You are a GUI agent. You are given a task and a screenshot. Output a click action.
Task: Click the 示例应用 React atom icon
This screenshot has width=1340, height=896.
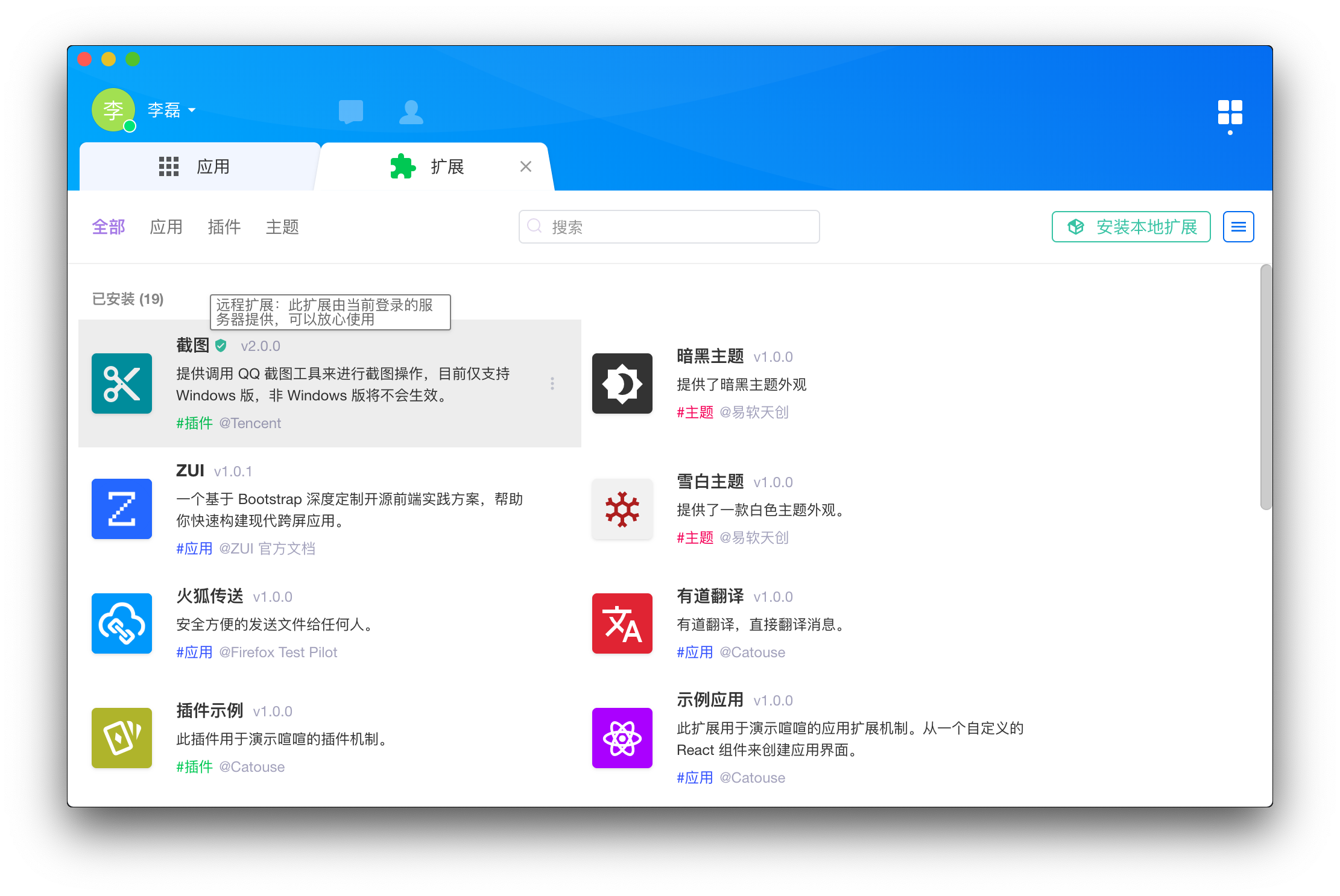[622, 738]
